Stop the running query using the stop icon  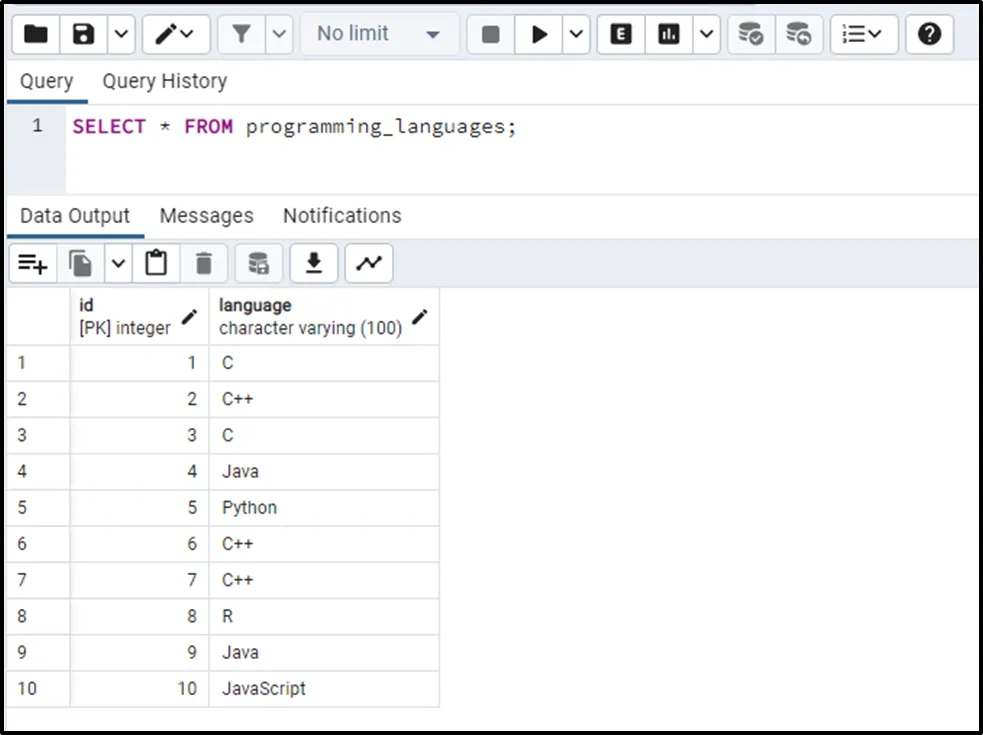[x=490, y=34]
